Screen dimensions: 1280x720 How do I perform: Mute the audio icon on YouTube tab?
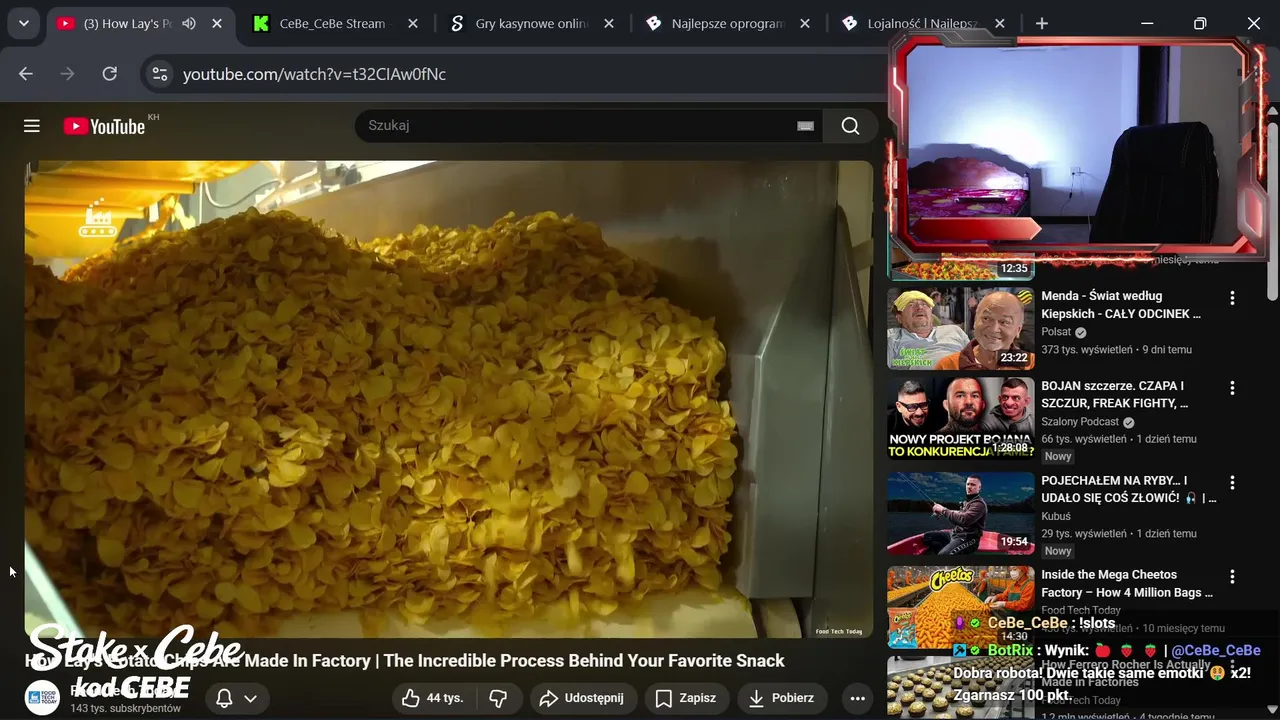189,23
